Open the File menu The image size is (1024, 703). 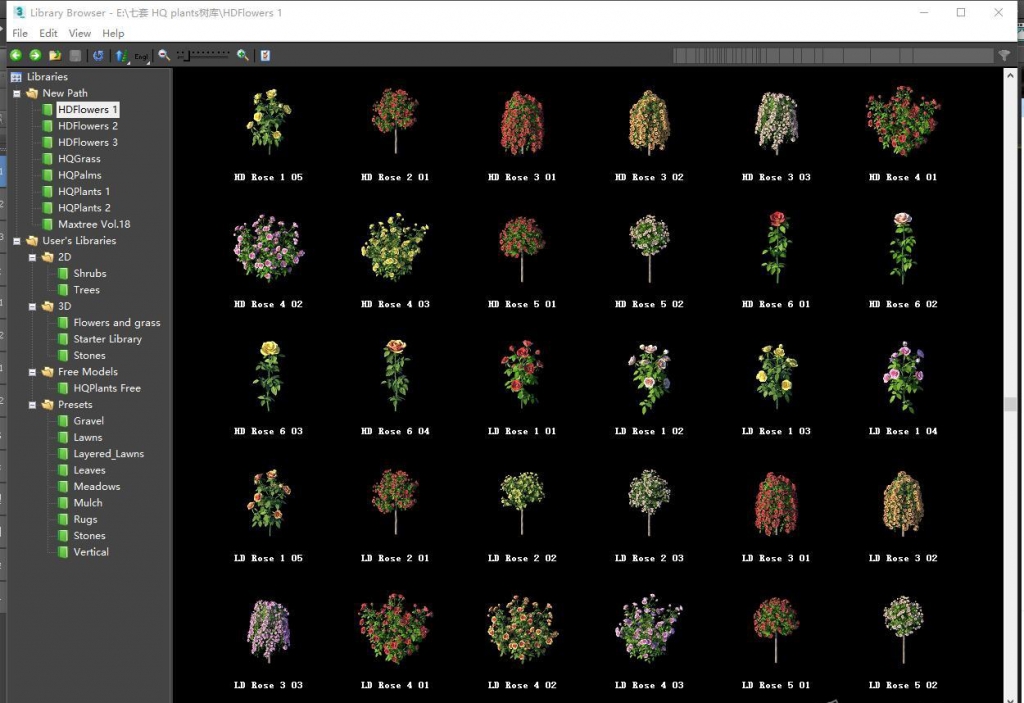coord(20,33)
